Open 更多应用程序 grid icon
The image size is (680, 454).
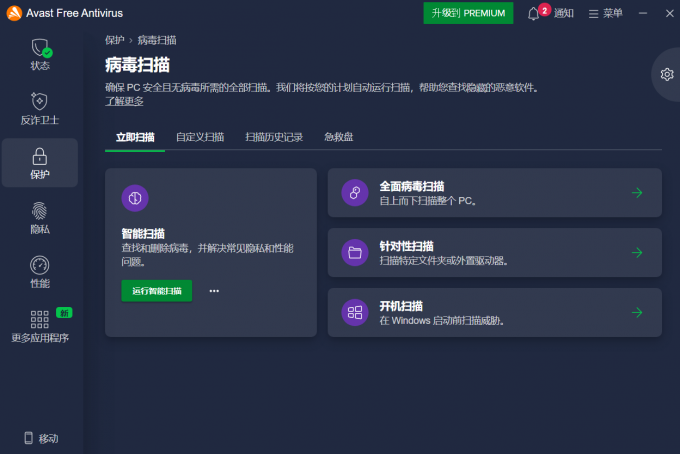click(39, 320)
